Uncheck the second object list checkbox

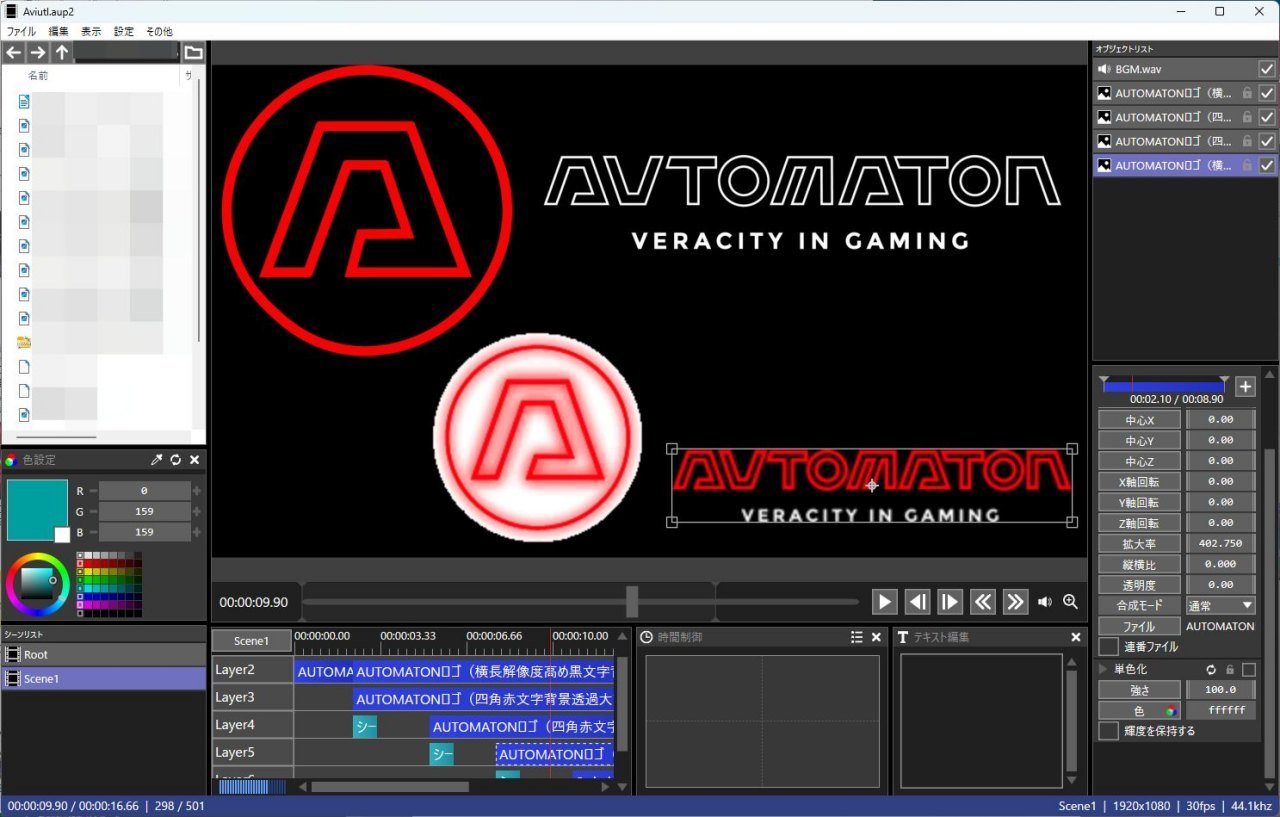pos(1267,93)
